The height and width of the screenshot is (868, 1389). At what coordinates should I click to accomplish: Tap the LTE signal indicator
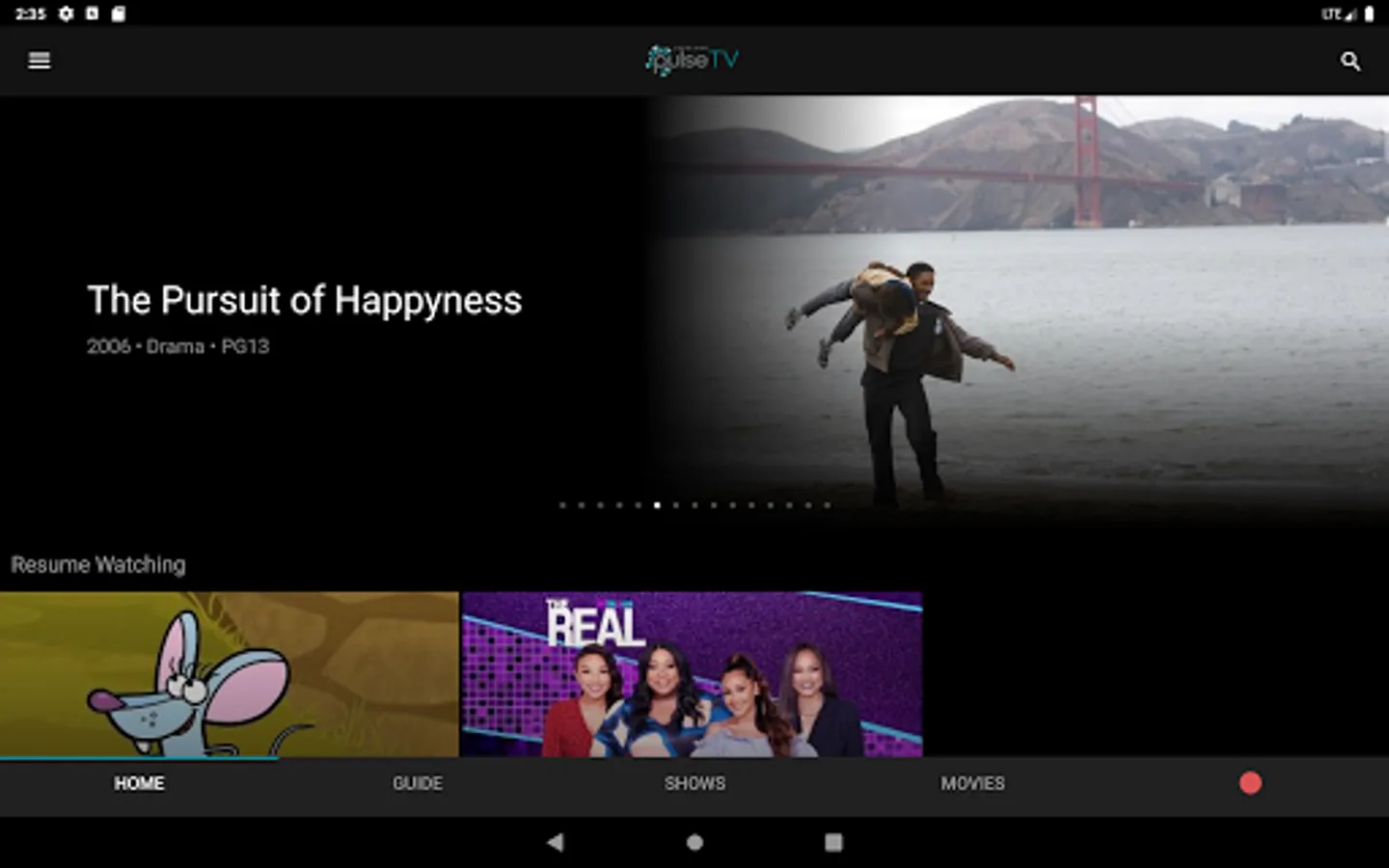point(1339,14)
